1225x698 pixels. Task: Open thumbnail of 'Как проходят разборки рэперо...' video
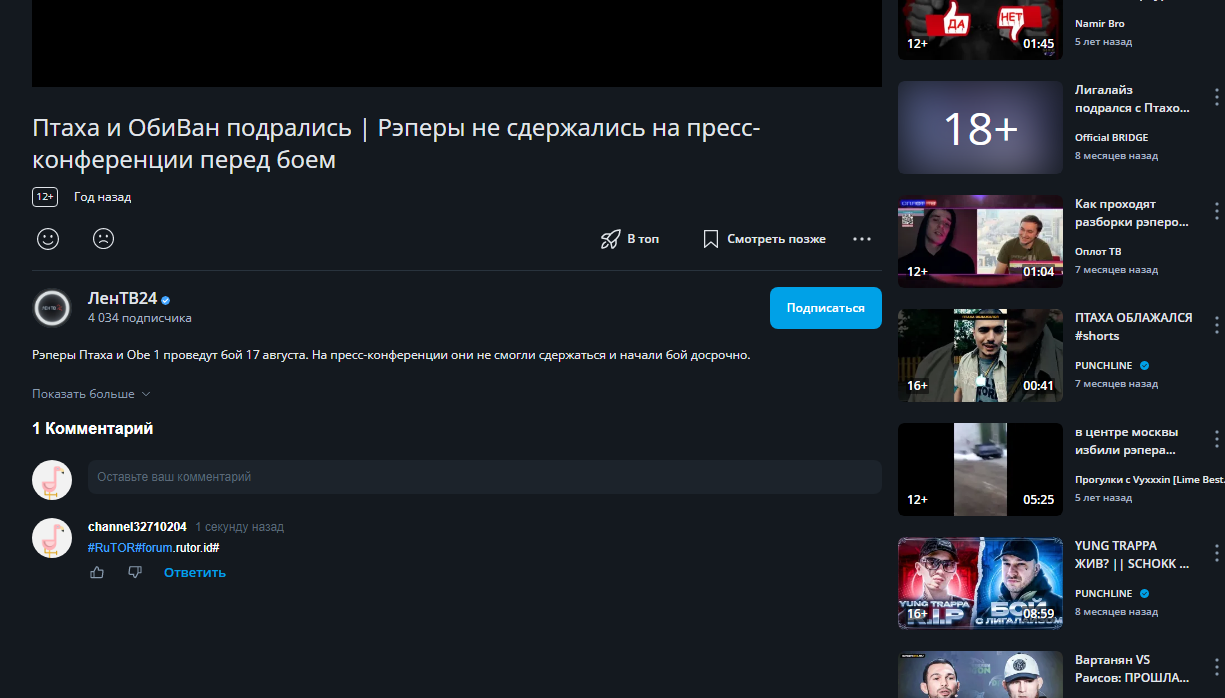click(980, 242)
